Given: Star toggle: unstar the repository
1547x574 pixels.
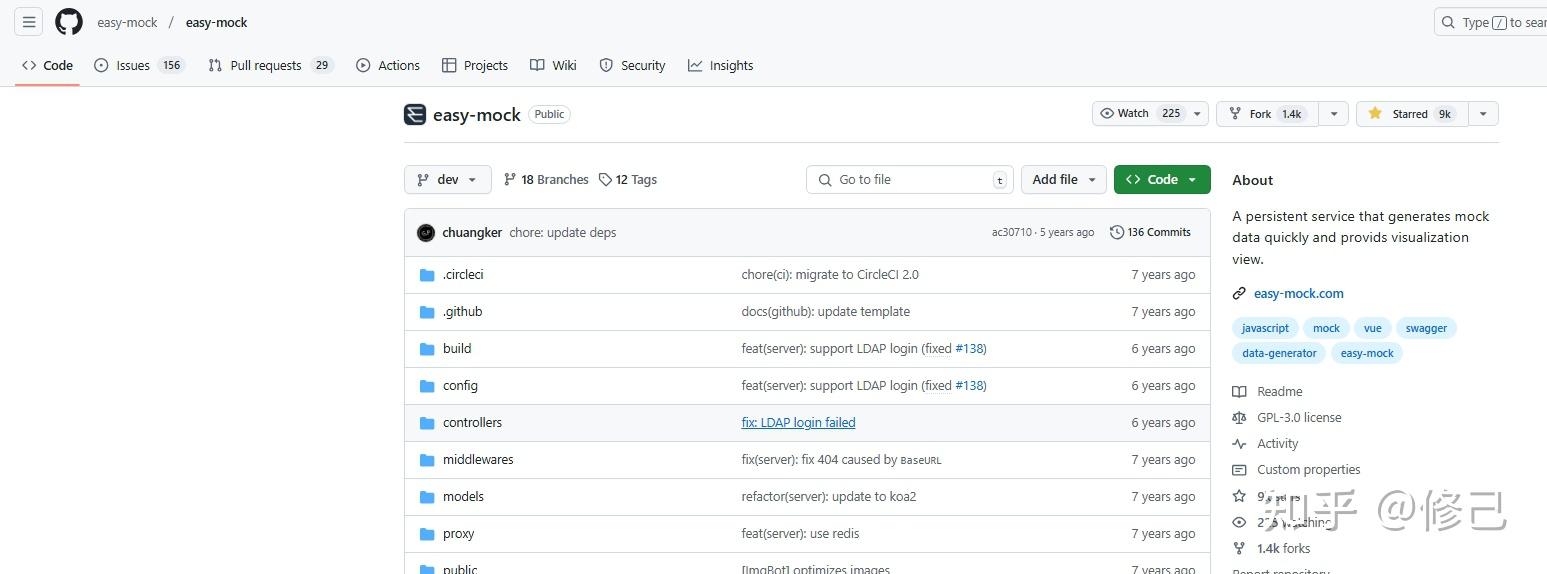Looking at the screenshot, I should tap(1411, 114).
